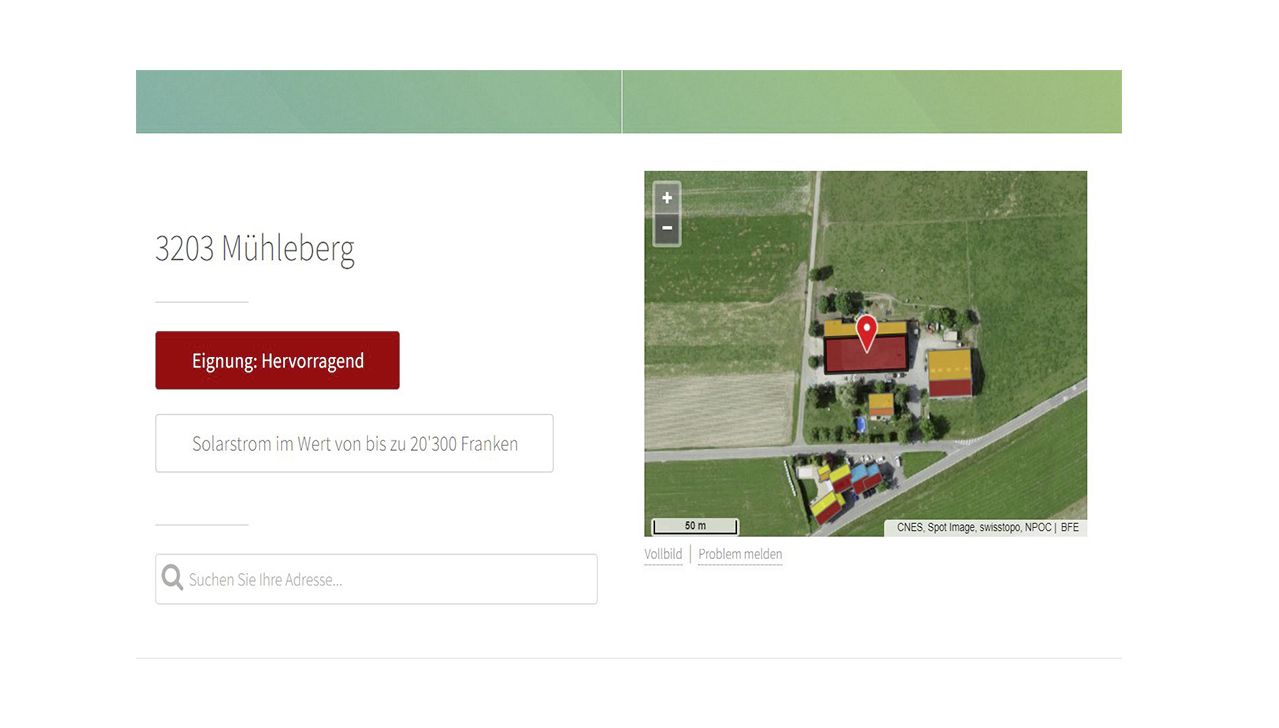Click the 3203 Mühleberg heading
The height and width of the screenshot is (728, 1279).
pyautogui.click(x=255, y=248)
